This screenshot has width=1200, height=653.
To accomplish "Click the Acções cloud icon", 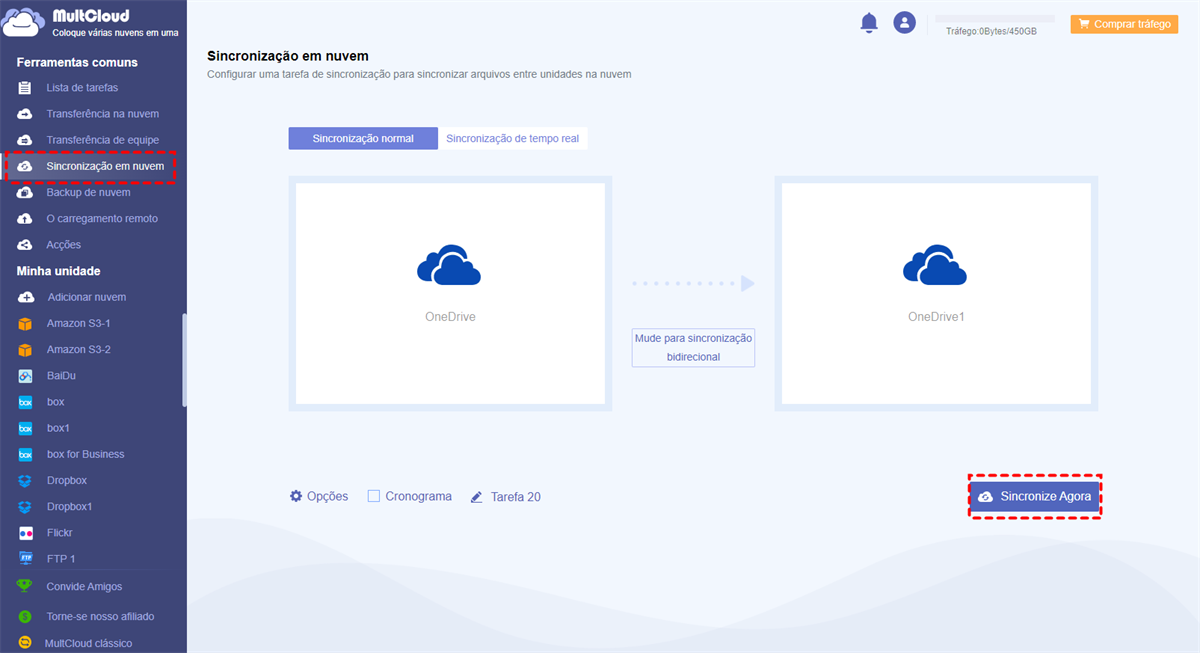I will [25, 244].
